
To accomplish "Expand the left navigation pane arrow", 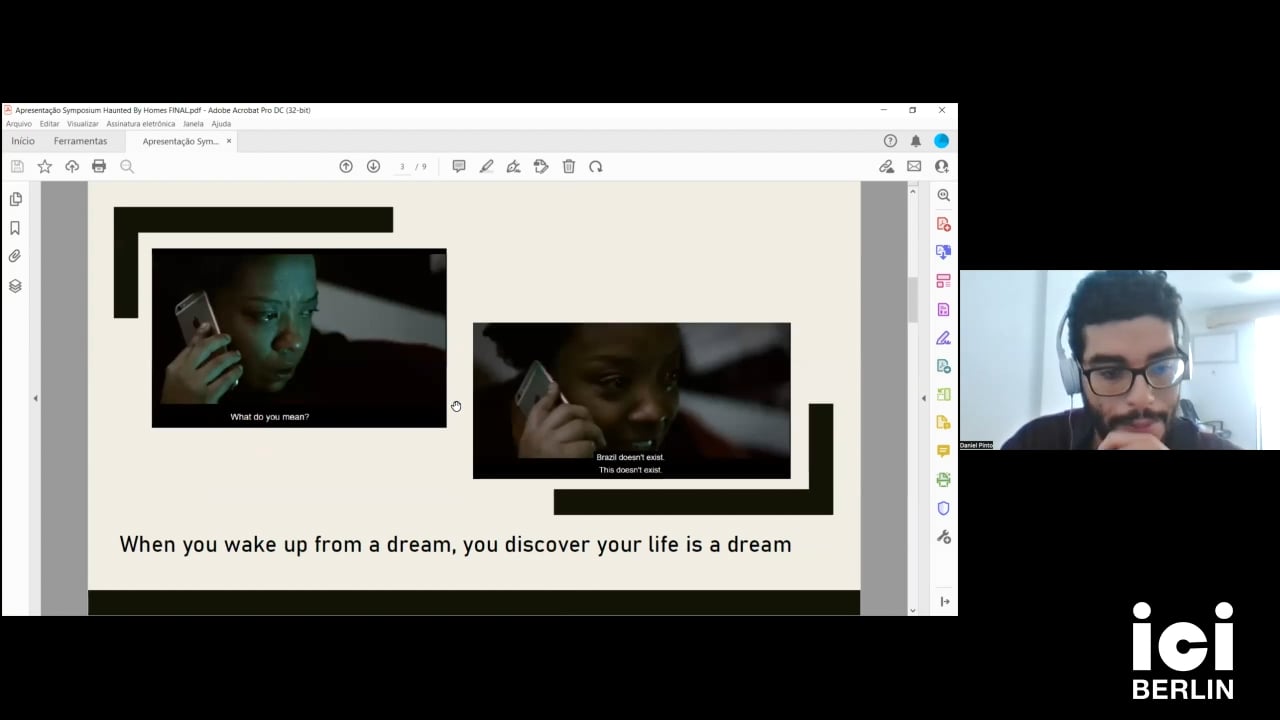I will (x=35, y=398).
